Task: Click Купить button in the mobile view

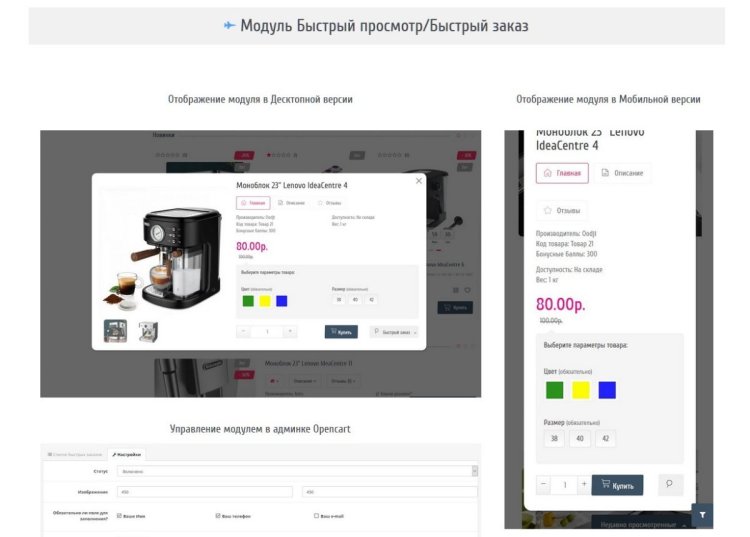Action: (617, 485)
